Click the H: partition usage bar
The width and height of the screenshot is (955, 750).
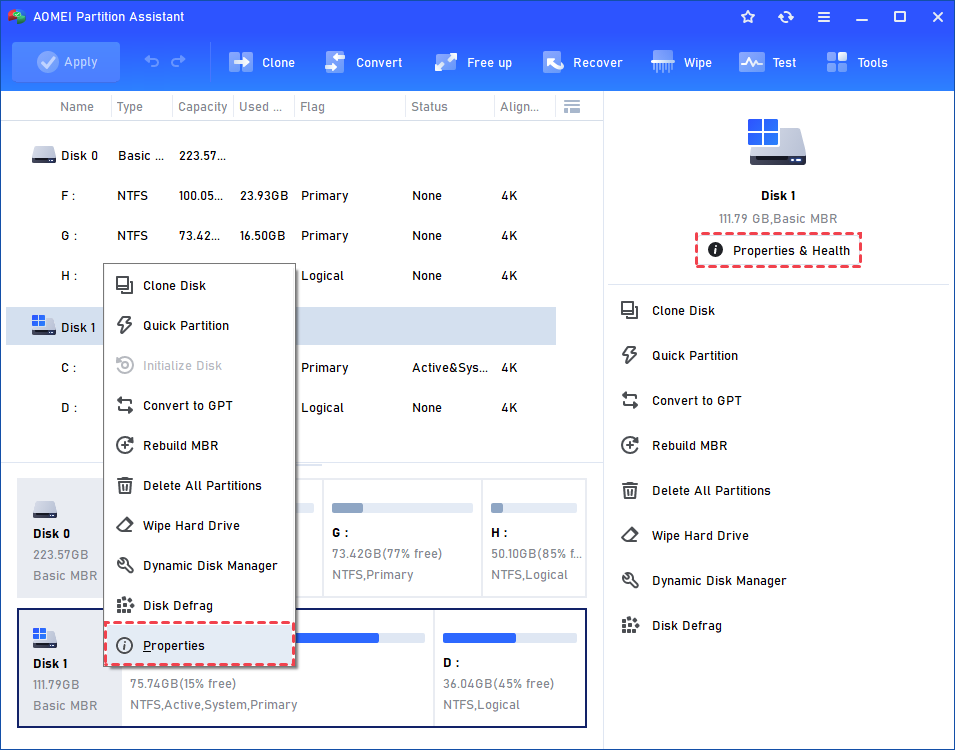pos(534,508)
